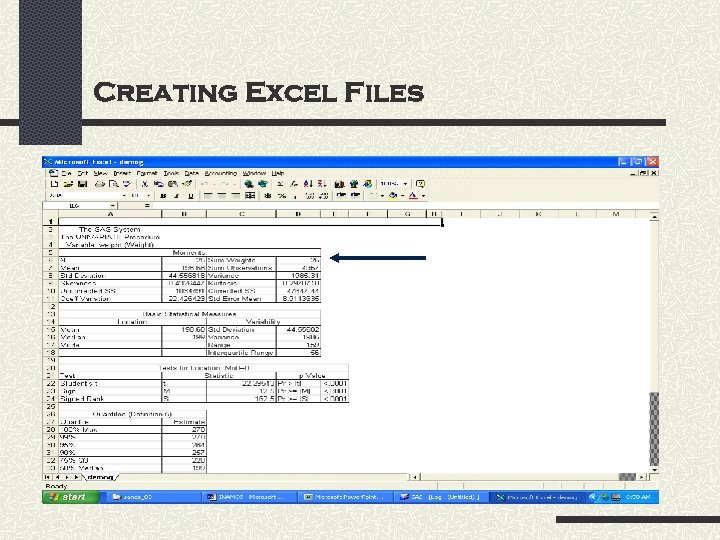
Task: Click the New workbook icon
Action: [54, 184]
